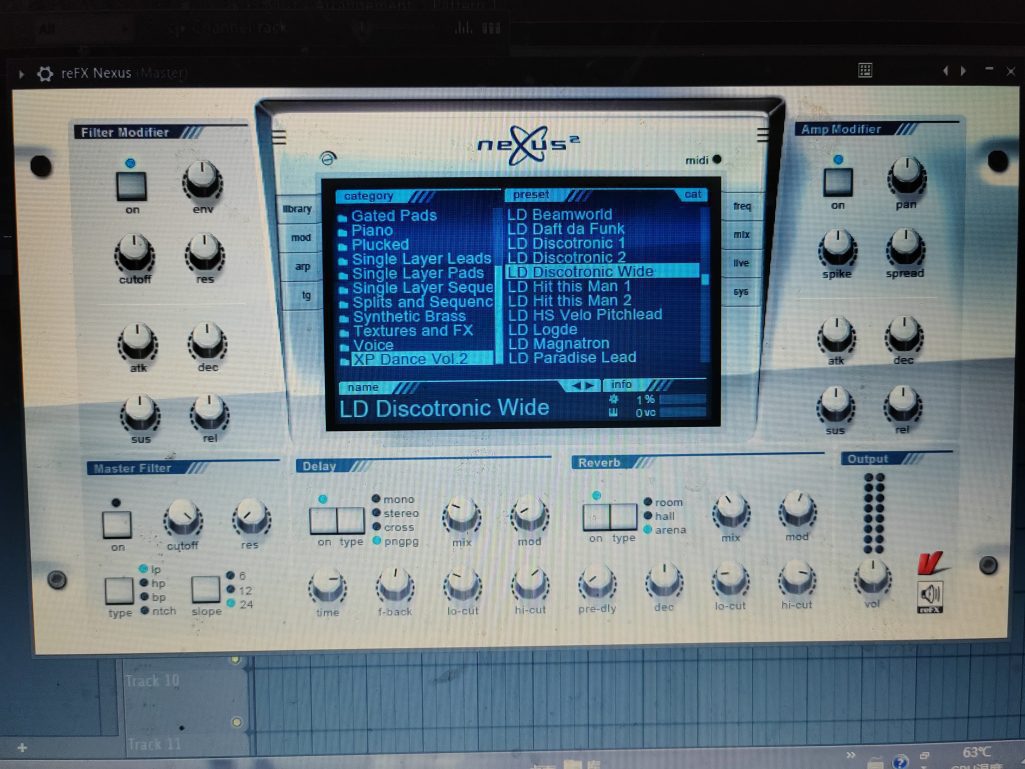
Task: Select preset LD Magnatron
Action: tap(559, 343)
